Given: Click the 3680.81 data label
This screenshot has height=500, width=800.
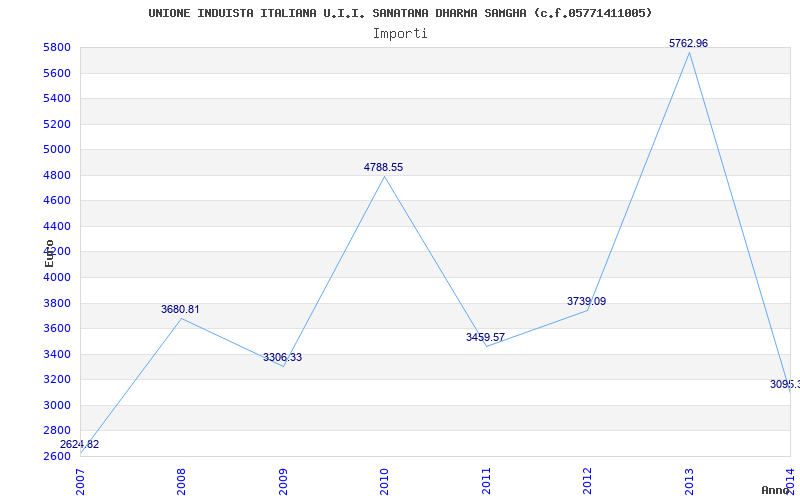Looking at the screenshot, I should pyautogui.click(x=180, y=309).
